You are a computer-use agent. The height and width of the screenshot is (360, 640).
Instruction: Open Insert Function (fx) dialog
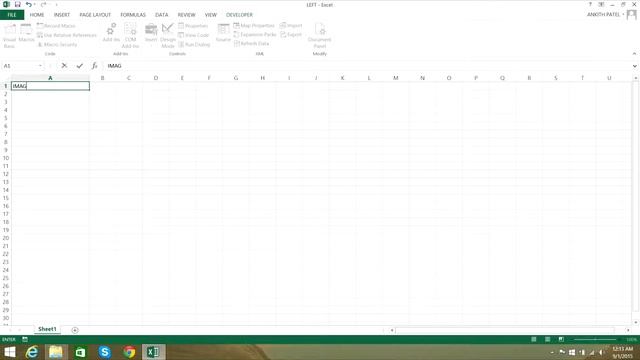pos(94,66)
